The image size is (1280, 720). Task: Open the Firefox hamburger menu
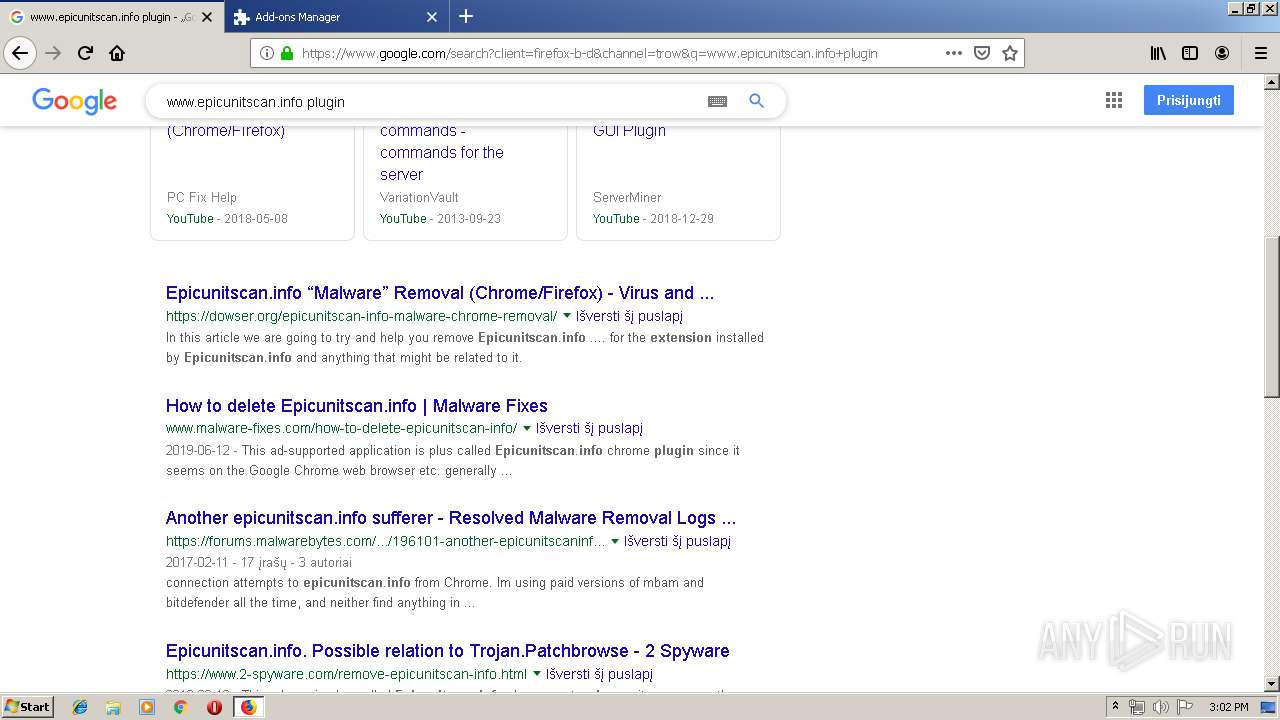click(x=1261, y=53)
